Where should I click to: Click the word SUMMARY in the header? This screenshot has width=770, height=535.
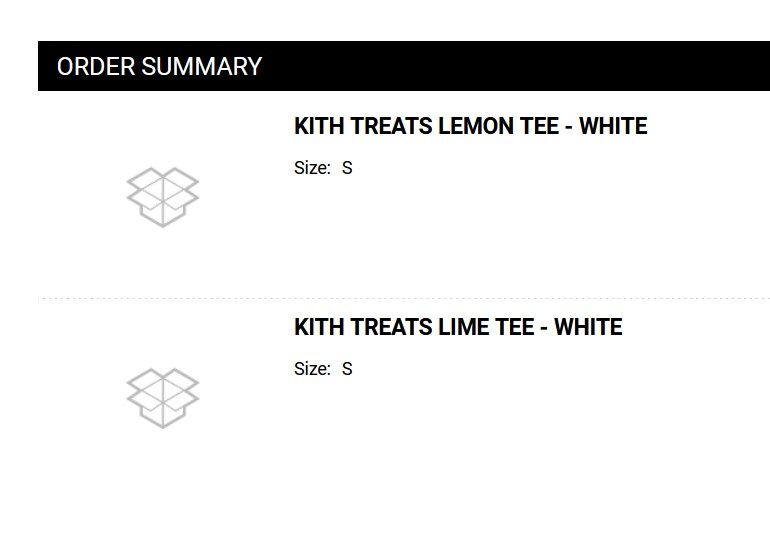coord(201,67)
